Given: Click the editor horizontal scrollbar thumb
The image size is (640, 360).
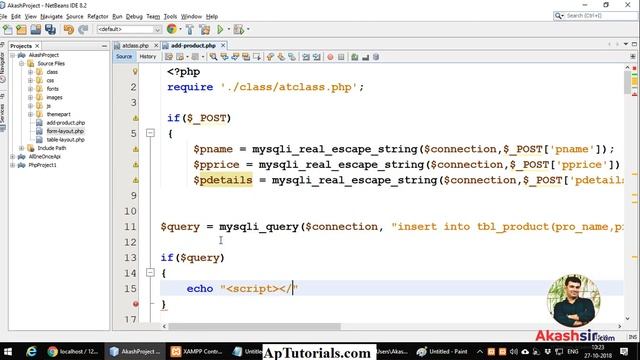Looking at the screenshot, I should [254, 327].
